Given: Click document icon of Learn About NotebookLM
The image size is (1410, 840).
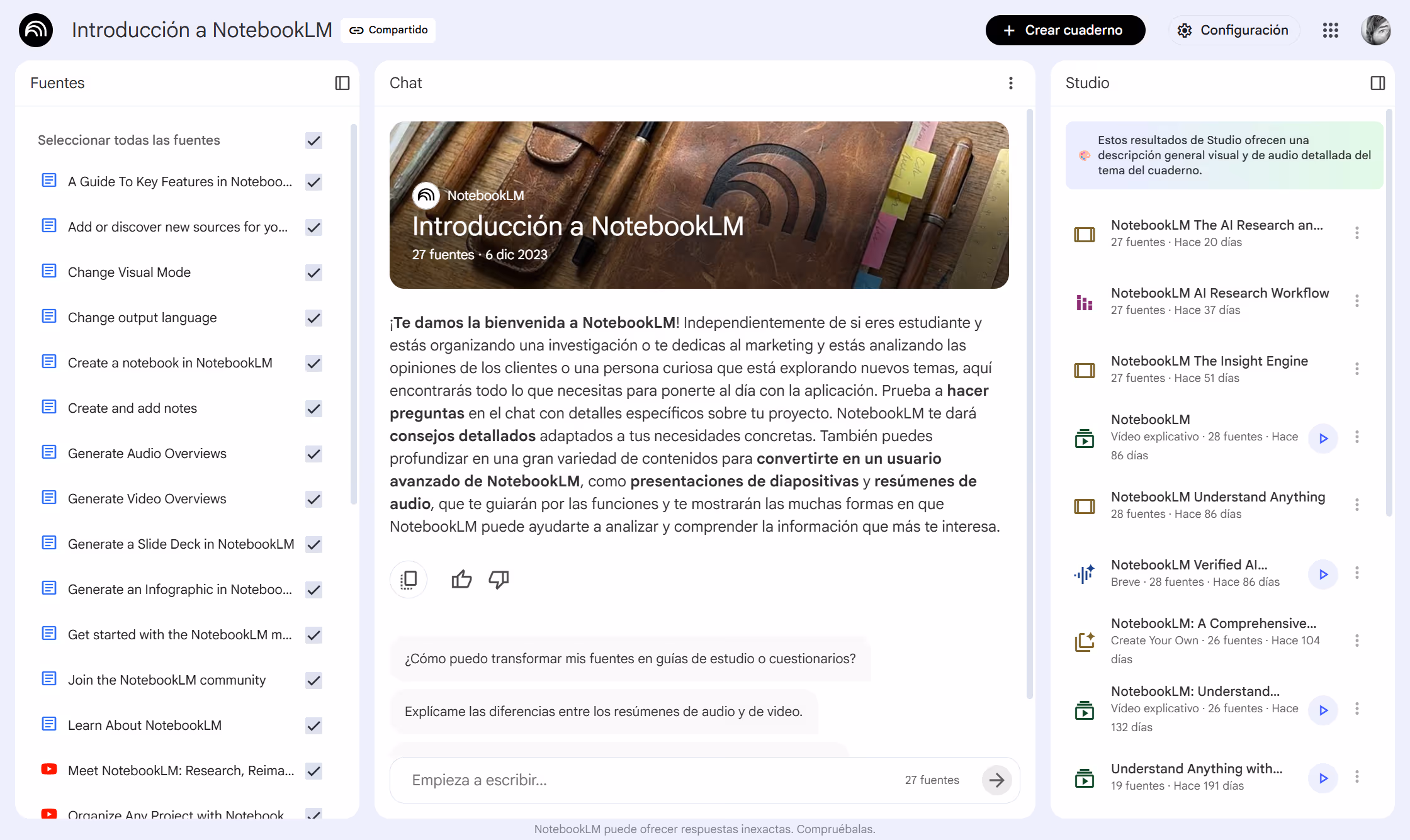Looking at the screenshot, I should (49, 724).
